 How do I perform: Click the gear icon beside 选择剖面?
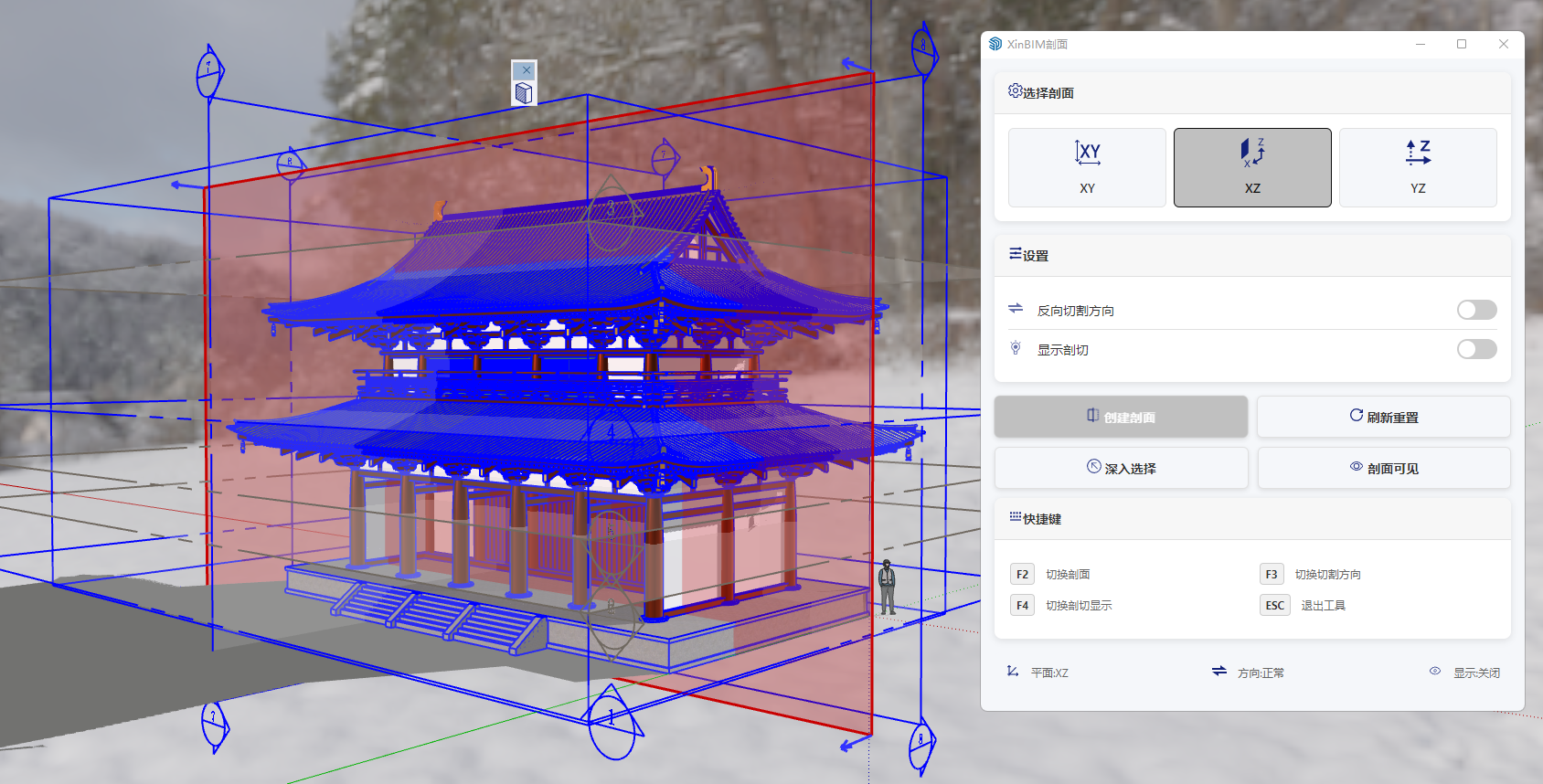(1015, 91)
